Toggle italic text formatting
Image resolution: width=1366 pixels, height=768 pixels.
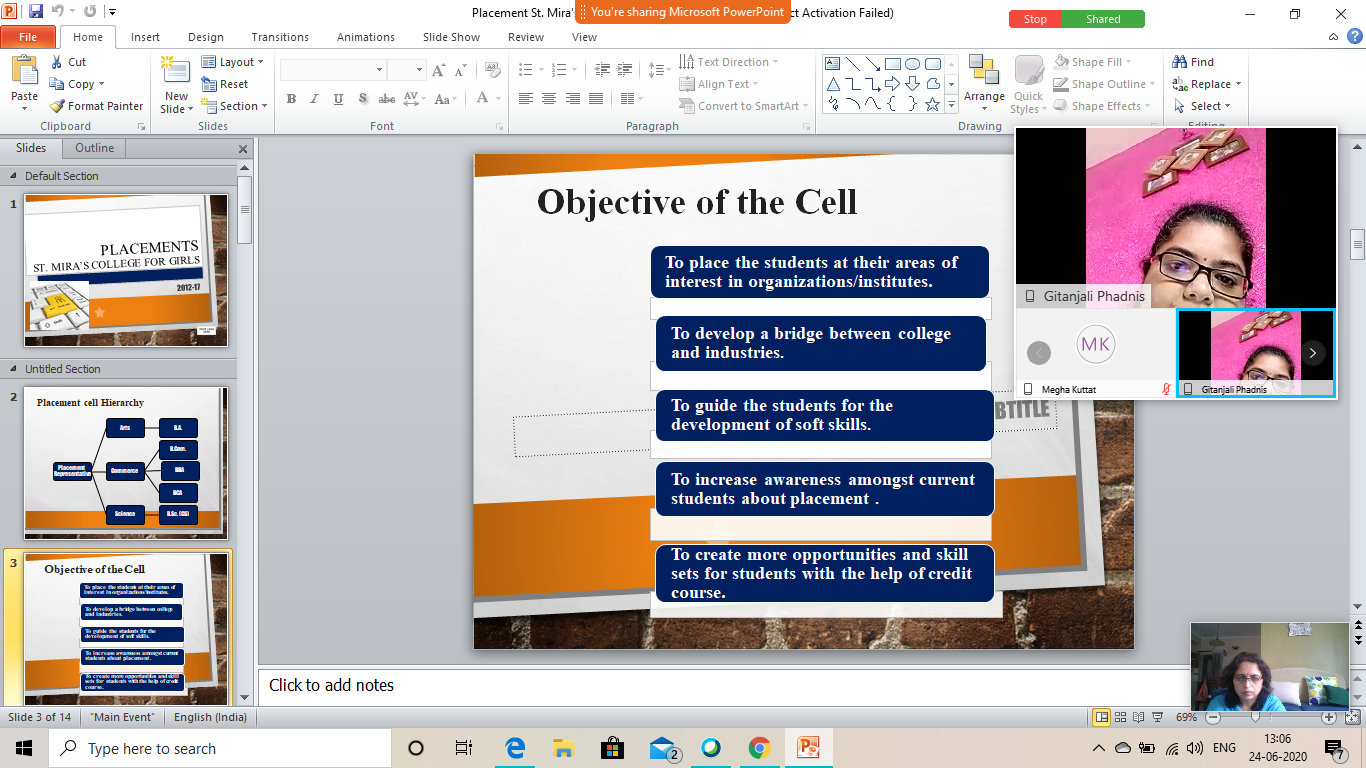313,99
